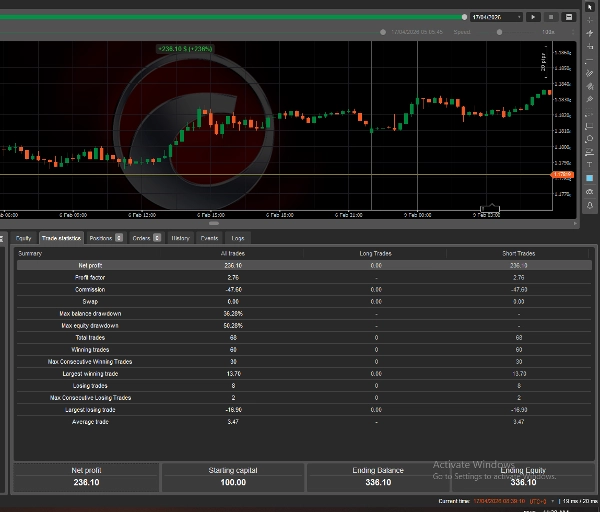This screenshot has width=600, height=512.
Task: Select the Trade statistics tab
Action: (61, 238)
